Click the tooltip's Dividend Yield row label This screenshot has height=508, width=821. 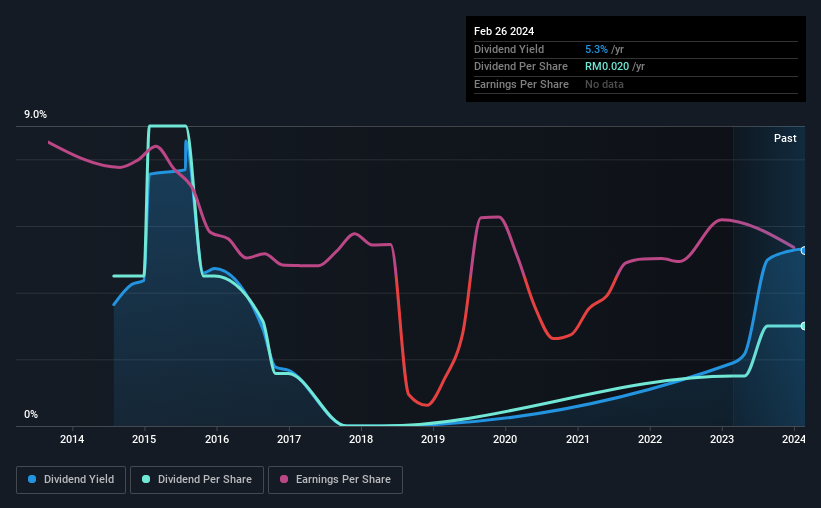[x=509, y=49]
